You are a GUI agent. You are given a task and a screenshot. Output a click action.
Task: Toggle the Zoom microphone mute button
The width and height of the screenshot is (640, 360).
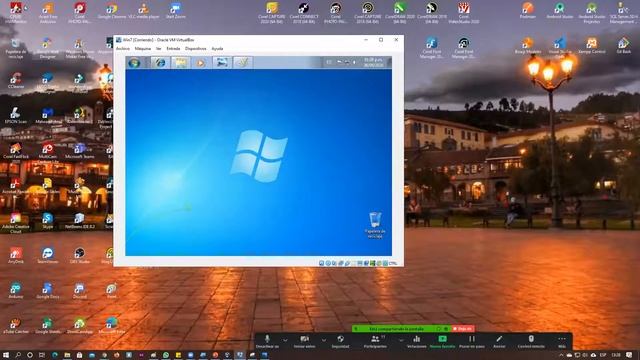click(267, 342)
